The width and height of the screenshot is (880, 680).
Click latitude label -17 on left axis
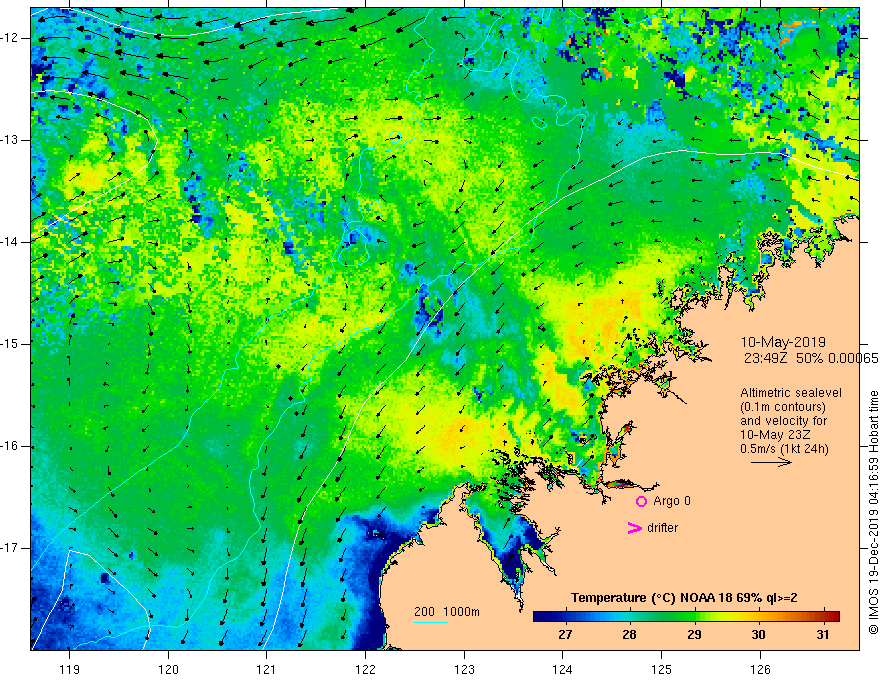[11, 548]
